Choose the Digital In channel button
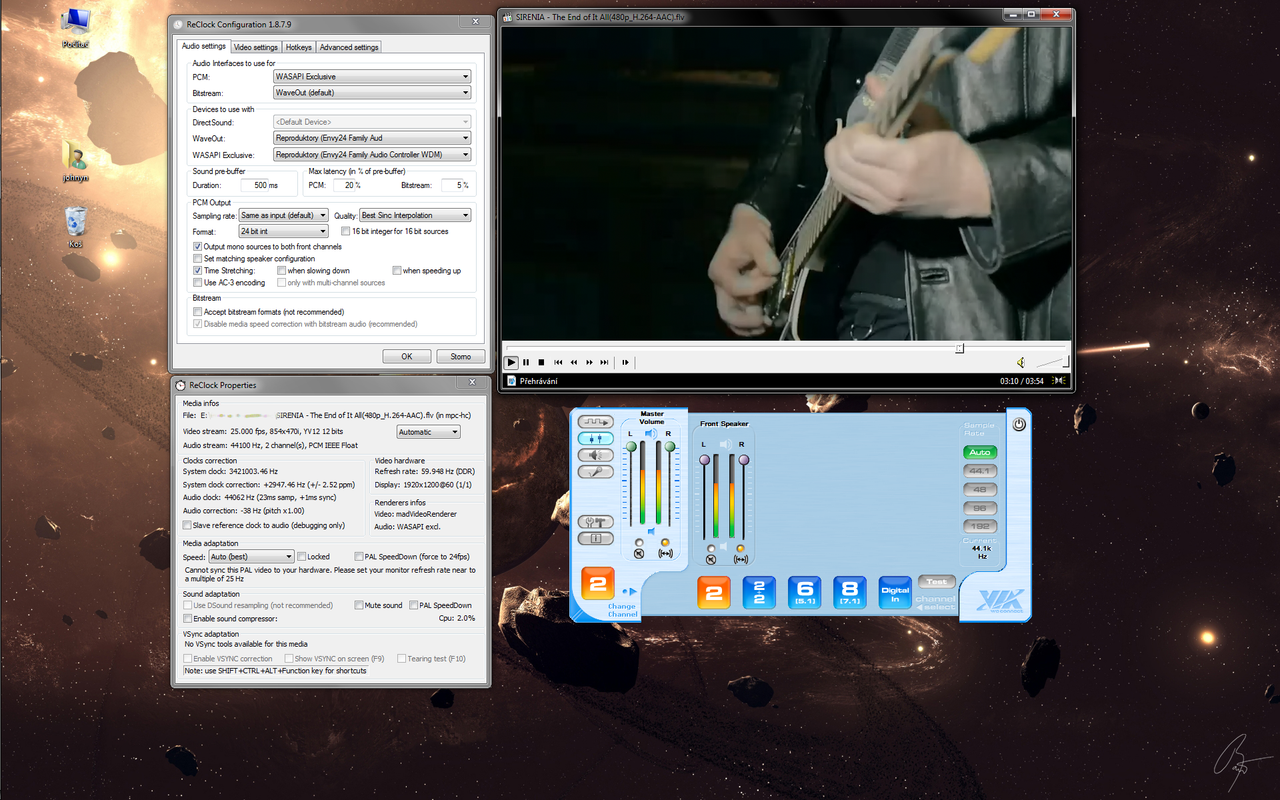 [895, 592]
